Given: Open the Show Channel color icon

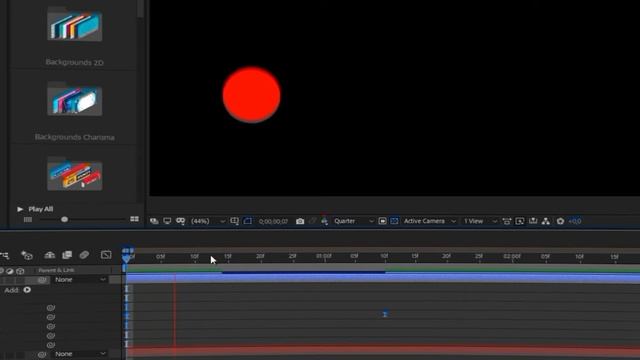Looking at the screenshot, I should (324, 221).
